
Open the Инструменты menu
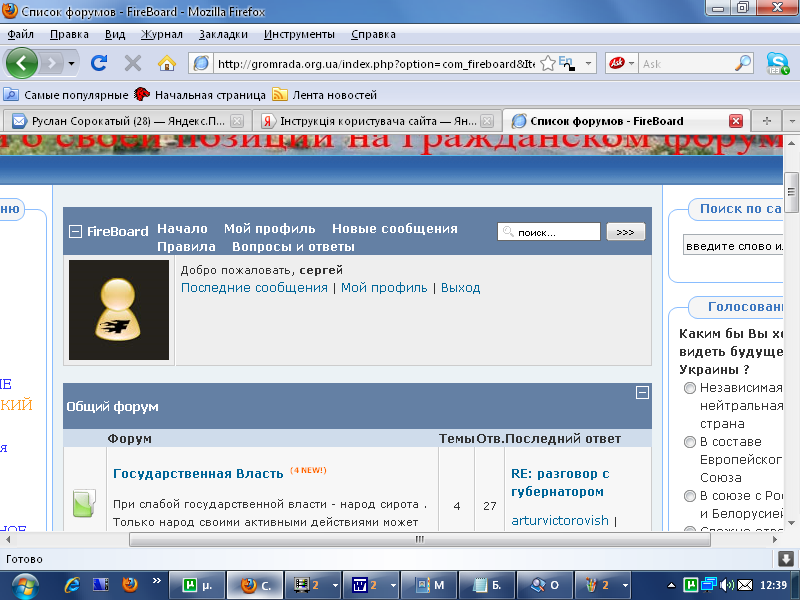(299, 34)
